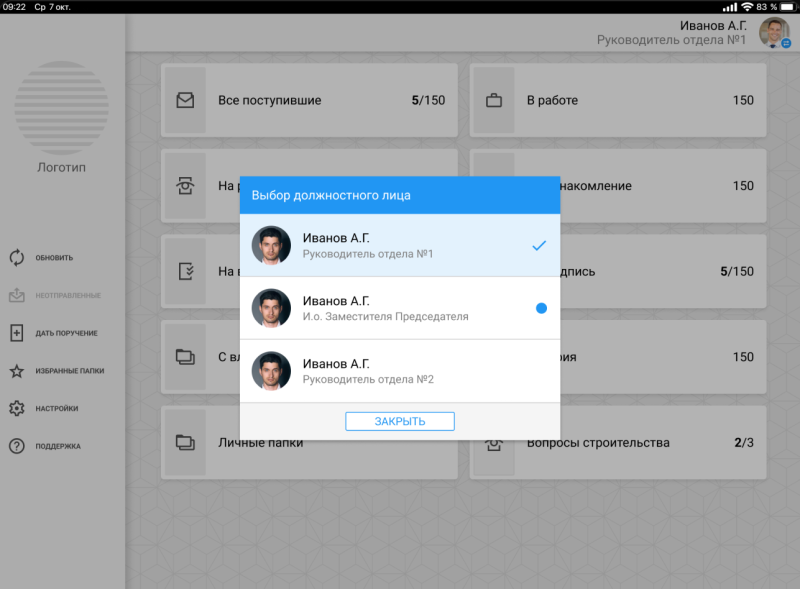
Task: Click Иванов А.Г. name in header
Action: coord(713,26)
